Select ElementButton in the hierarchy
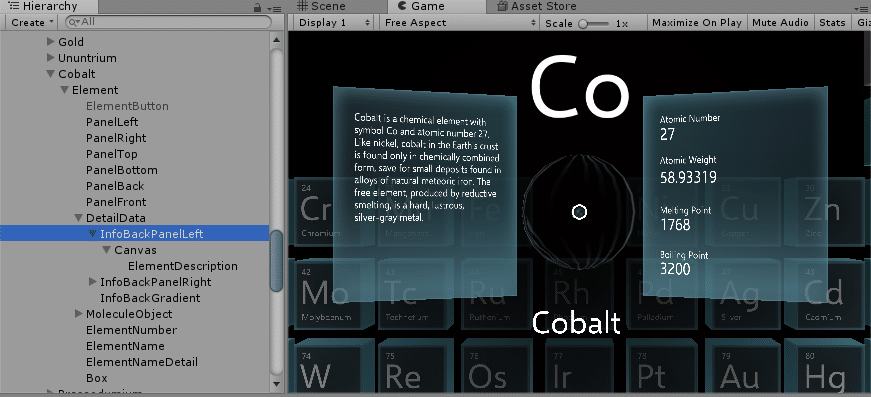This screenshot has height=397, width=871. coord(127,106)
